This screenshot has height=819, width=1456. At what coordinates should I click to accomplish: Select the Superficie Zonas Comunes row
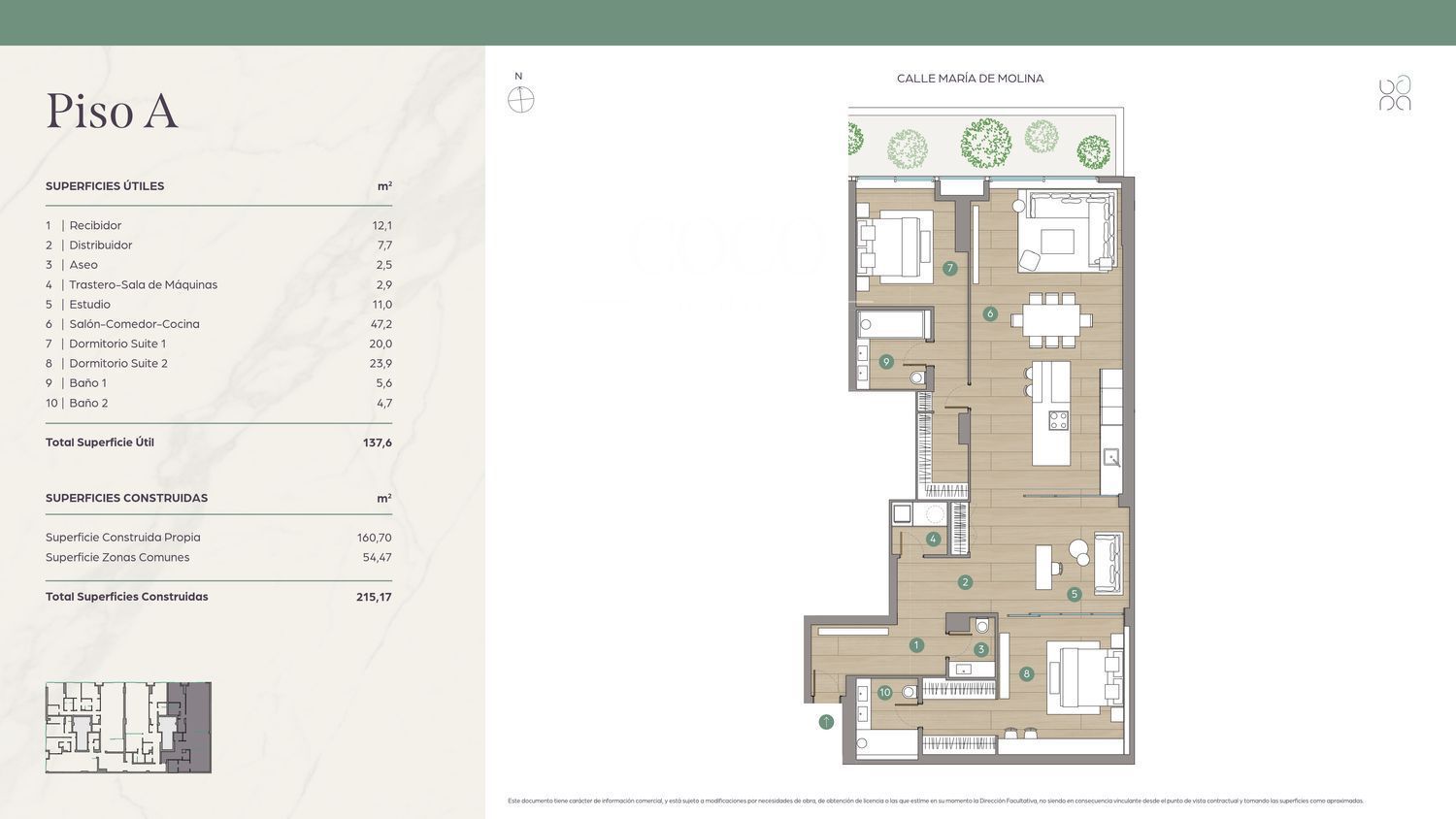point(218,558)
